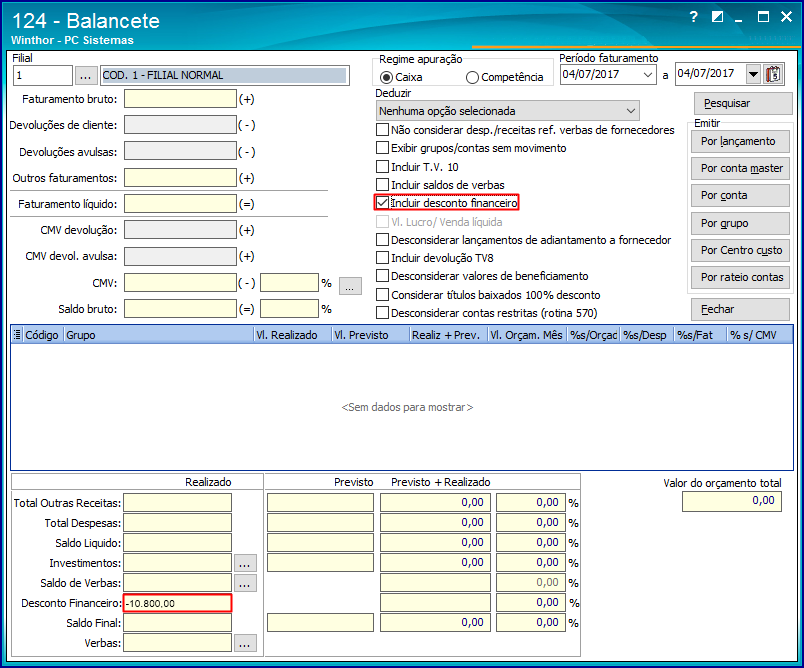
Task: Toggle Considerar títulos baixados 100% desconto
Action: (383, 295)
